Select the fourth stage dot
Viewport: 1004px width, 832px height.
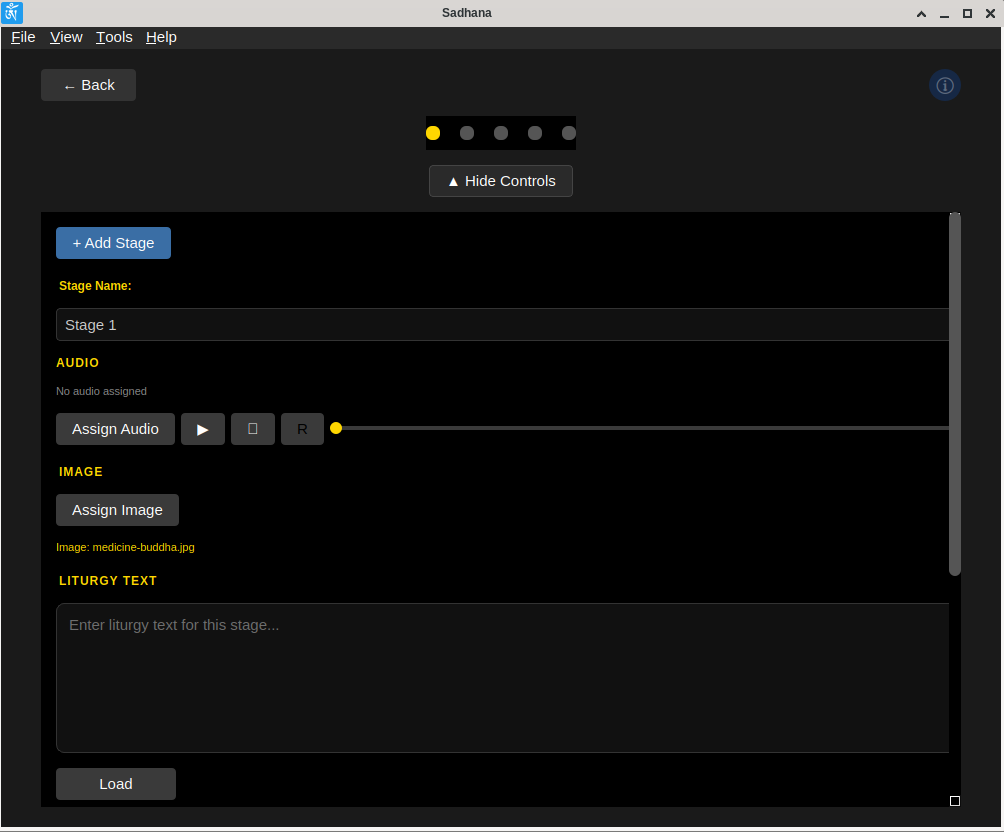click(x=535, y=133)
